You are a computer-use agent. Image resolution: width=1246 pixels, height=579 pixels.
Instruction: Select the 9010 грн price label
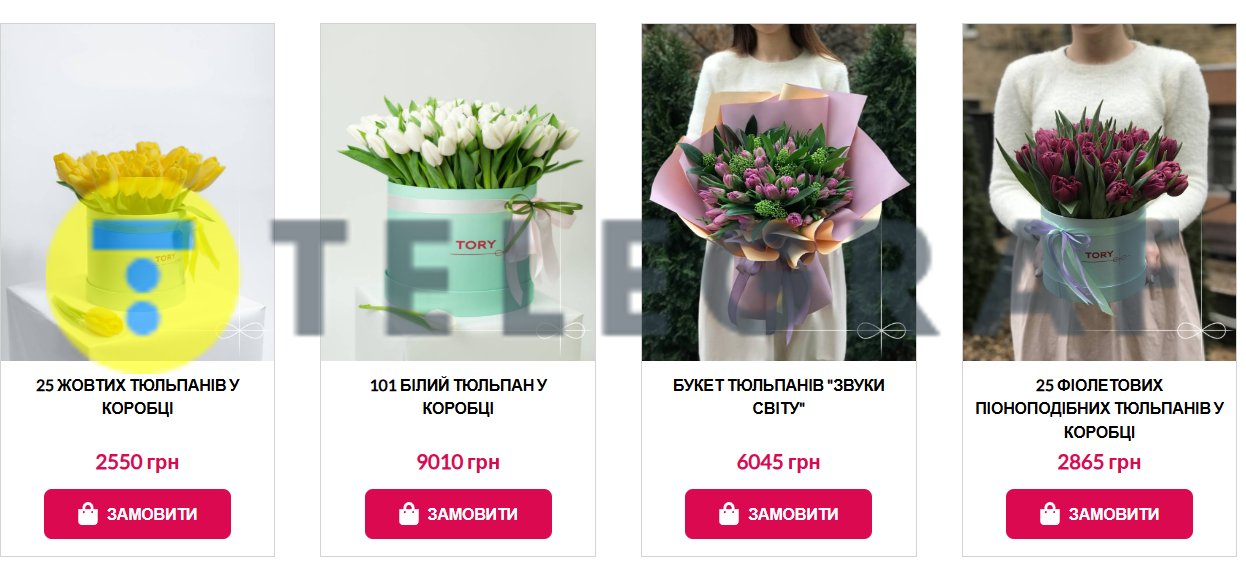pyautogui.click(x=458, y=462)
